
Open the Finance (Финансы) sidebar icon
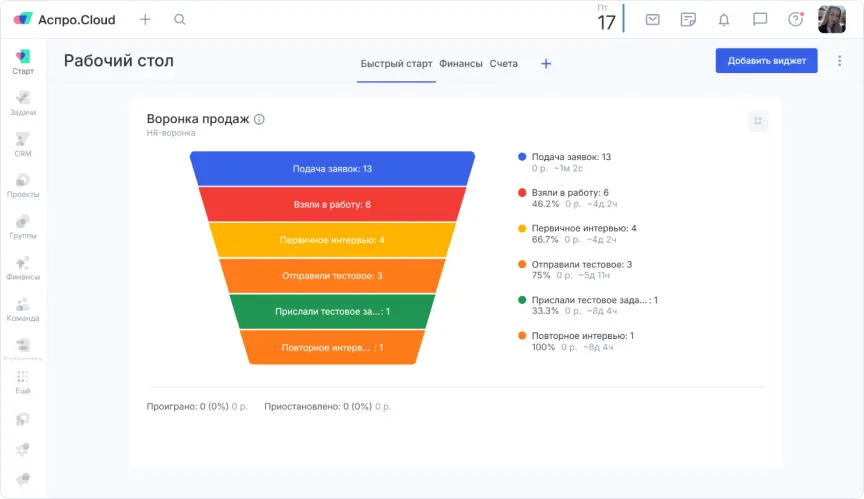pyautogui.click(x=22, y=267)
